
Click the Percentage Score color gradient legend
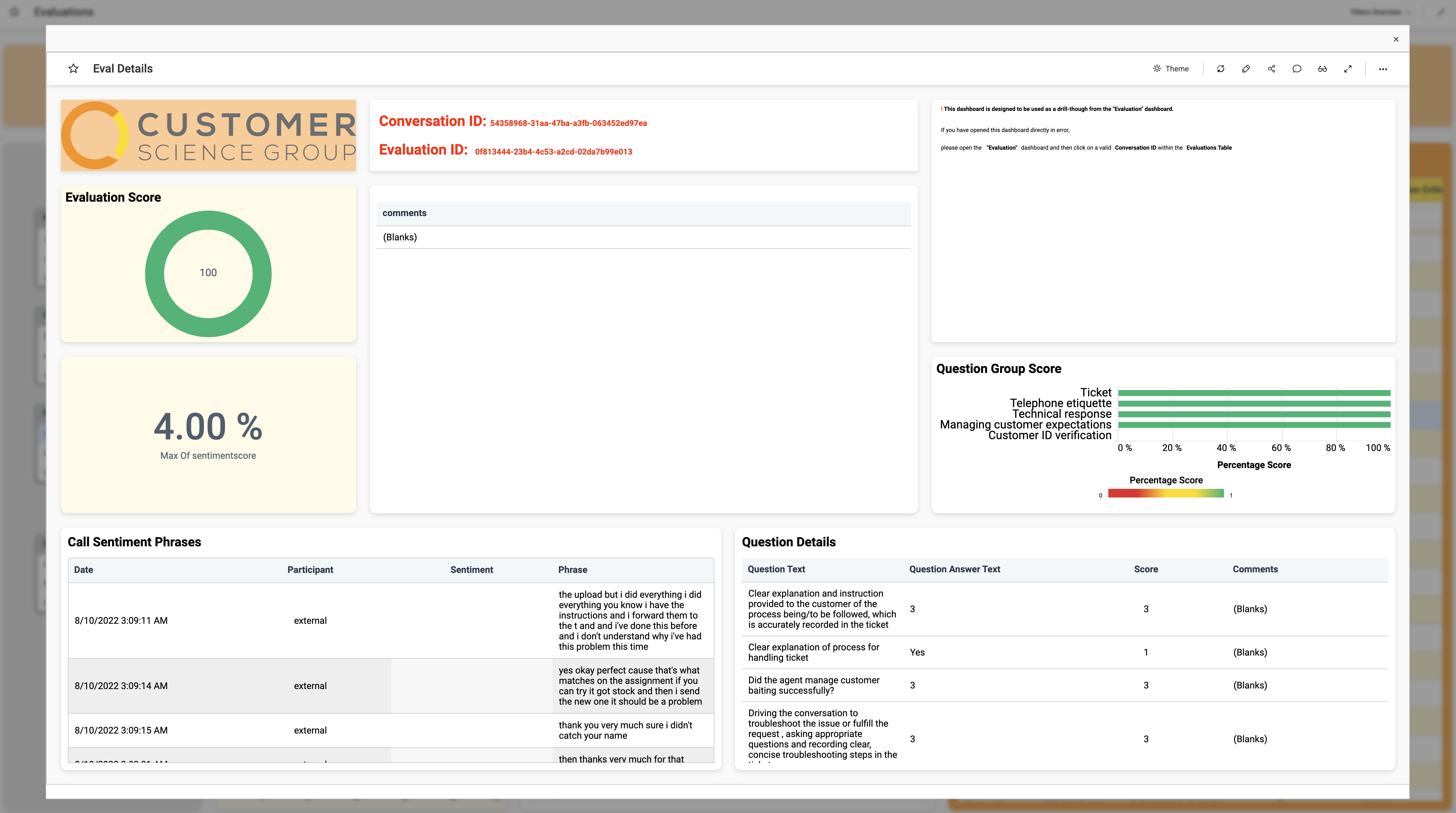point(1166,494)
